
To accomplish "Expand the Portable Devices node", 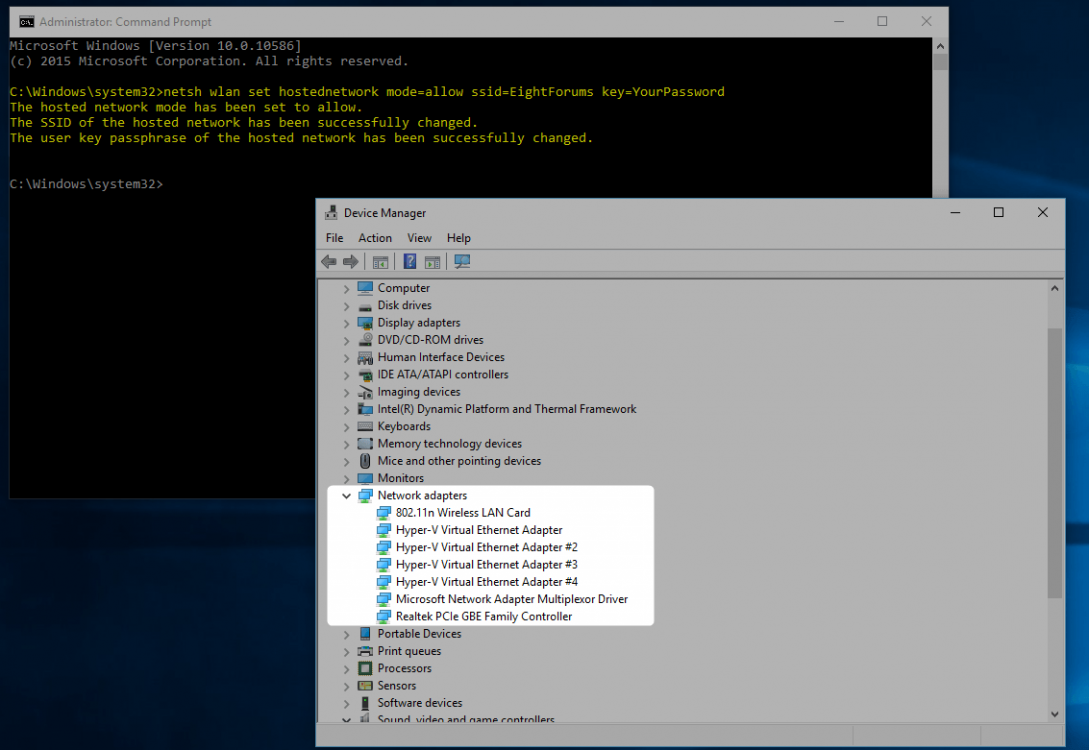I will coord(346,633).
